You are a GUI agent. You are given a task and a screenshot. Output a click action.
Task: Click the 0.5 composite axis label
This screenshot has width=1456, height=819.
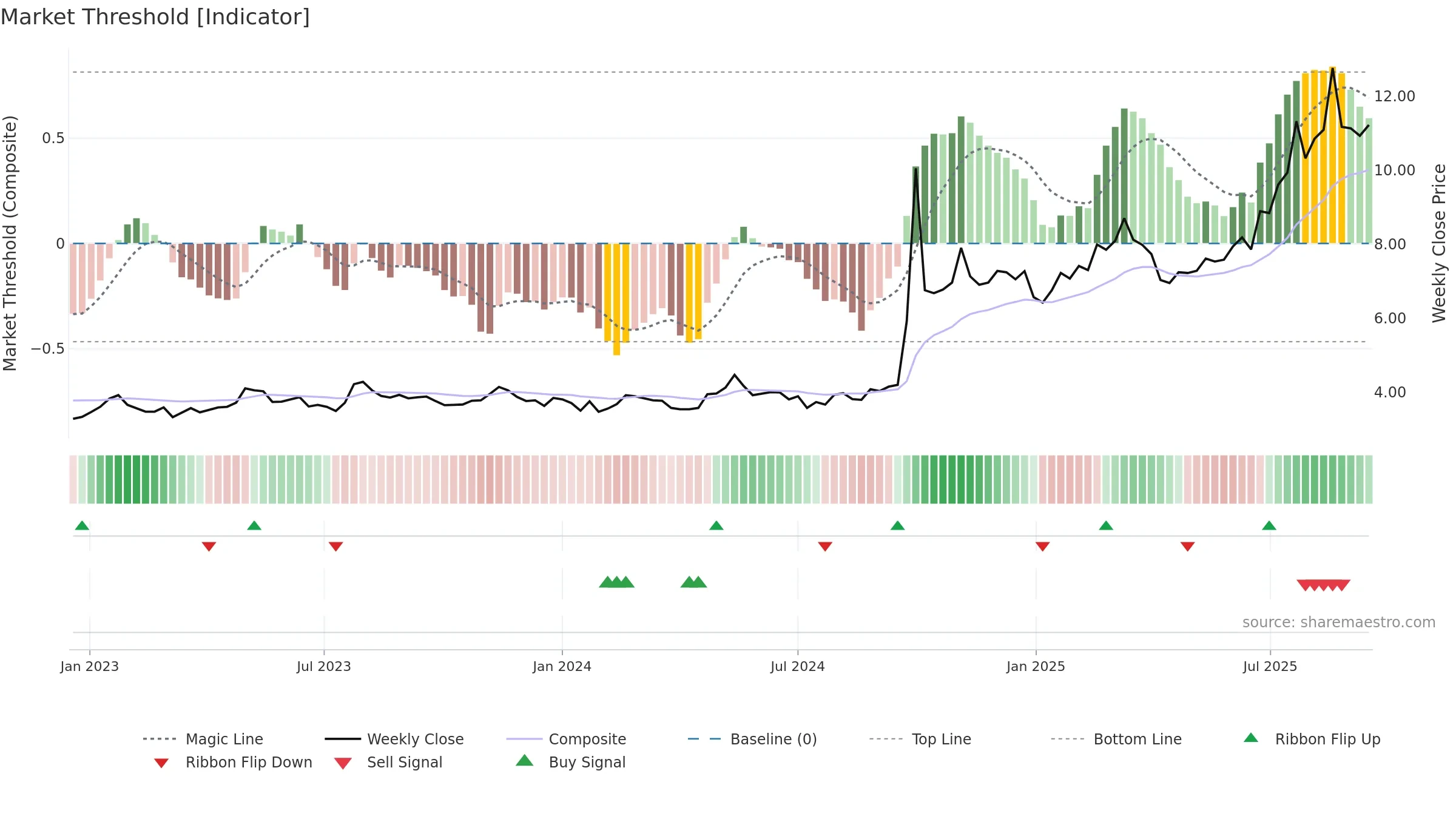point(53,138)
